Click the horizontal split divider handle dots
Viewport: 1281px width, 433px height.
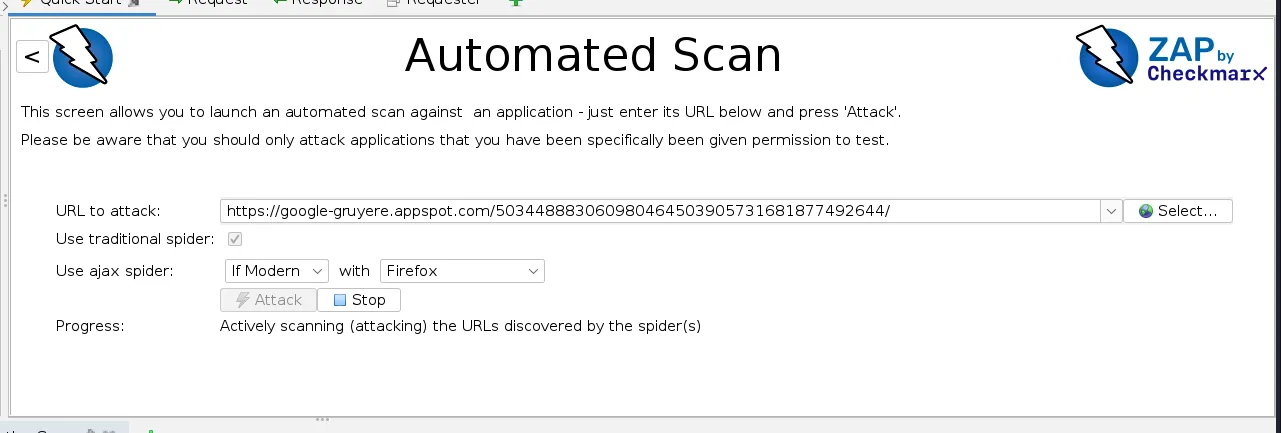pos(323,419)
